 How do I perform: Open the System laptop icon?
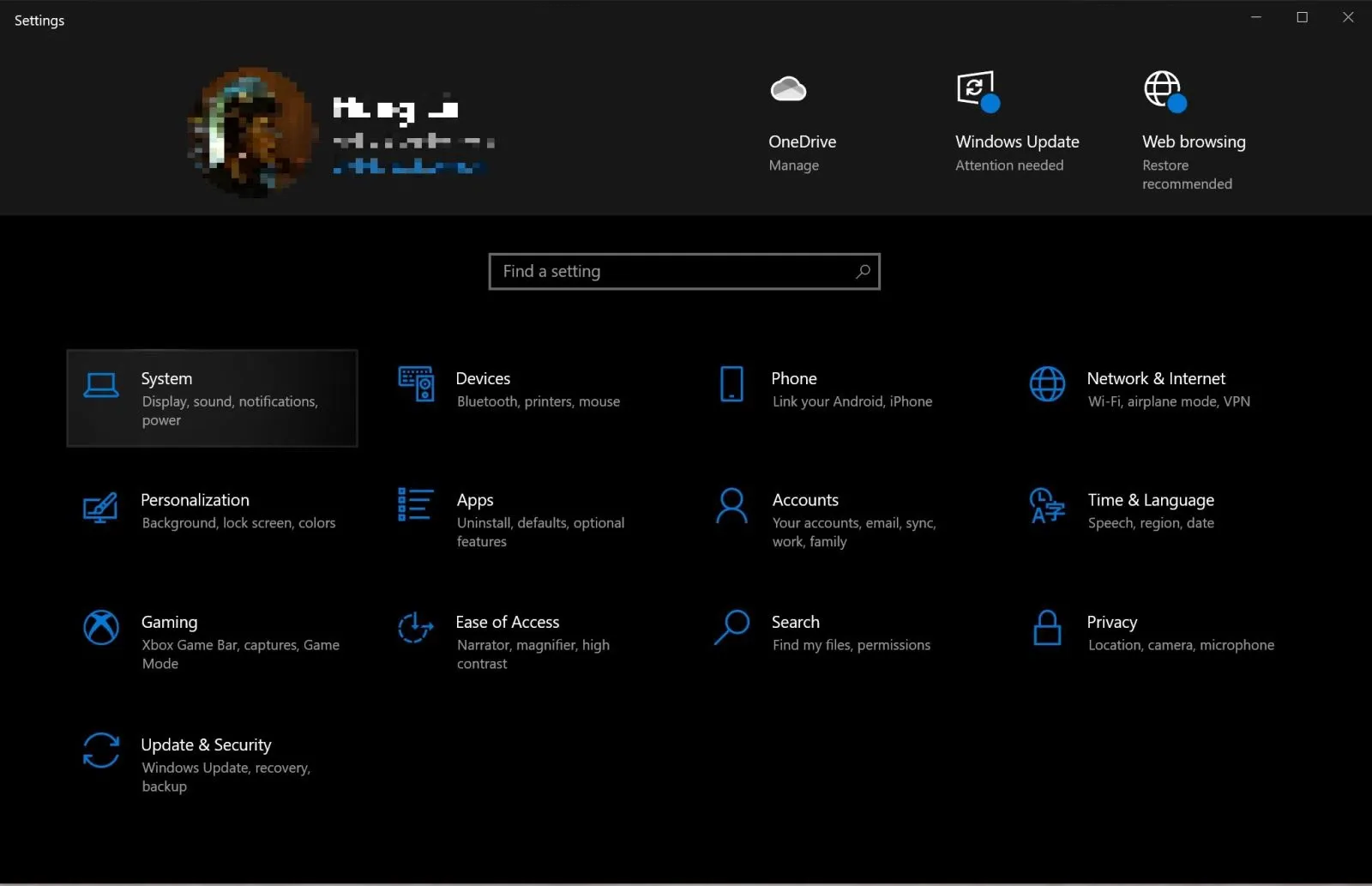click(101, 385)
